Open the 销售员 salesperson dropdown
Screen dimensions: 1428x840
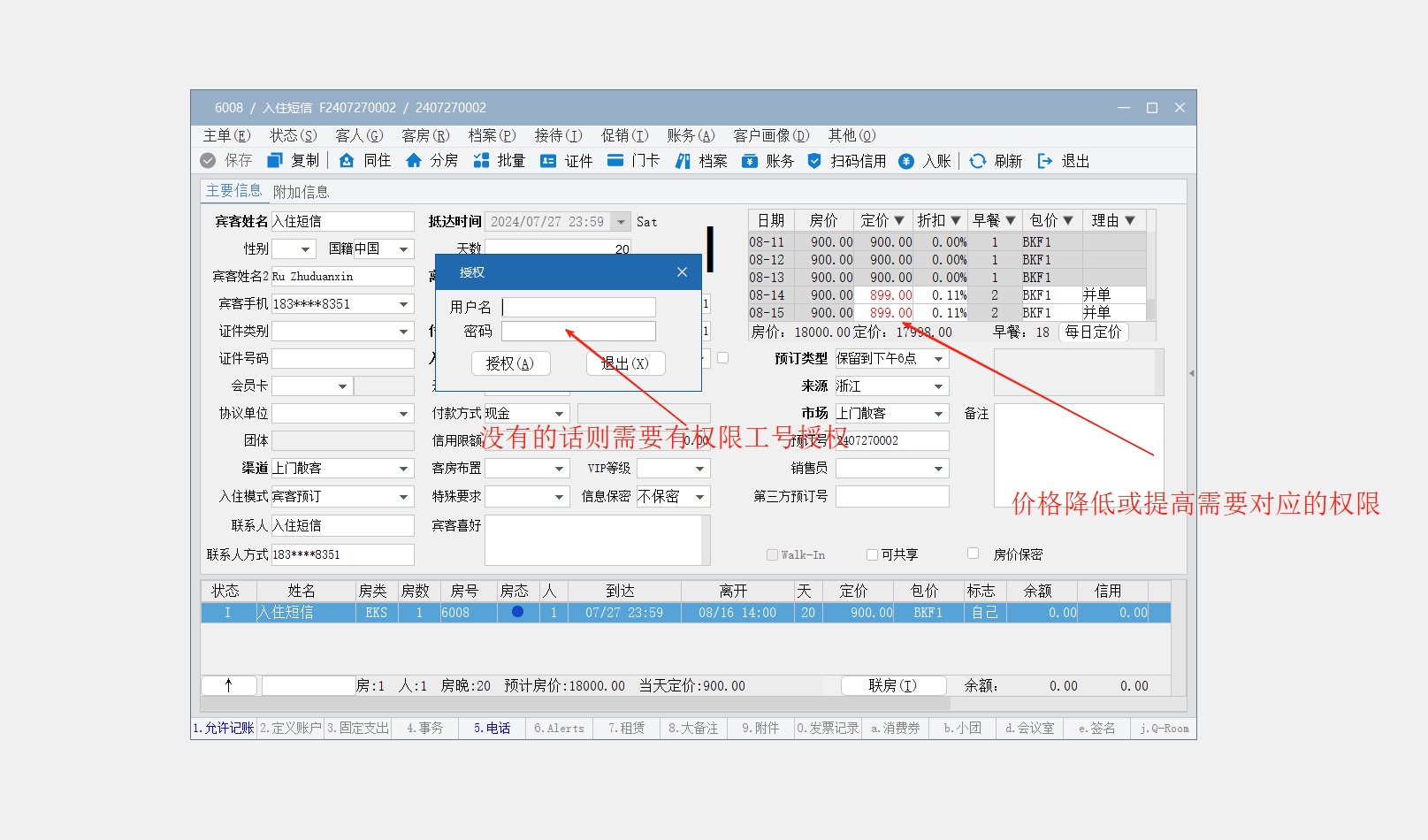pyautogui.click(x=939, y=469)
